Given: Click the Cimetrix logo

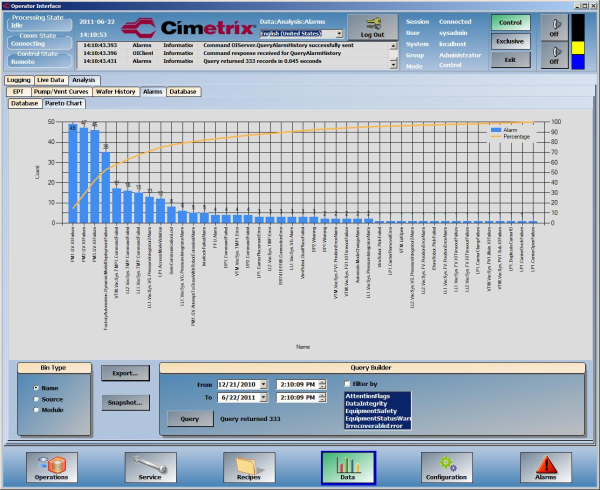Looking at the screenshot, I should (188, 28).
